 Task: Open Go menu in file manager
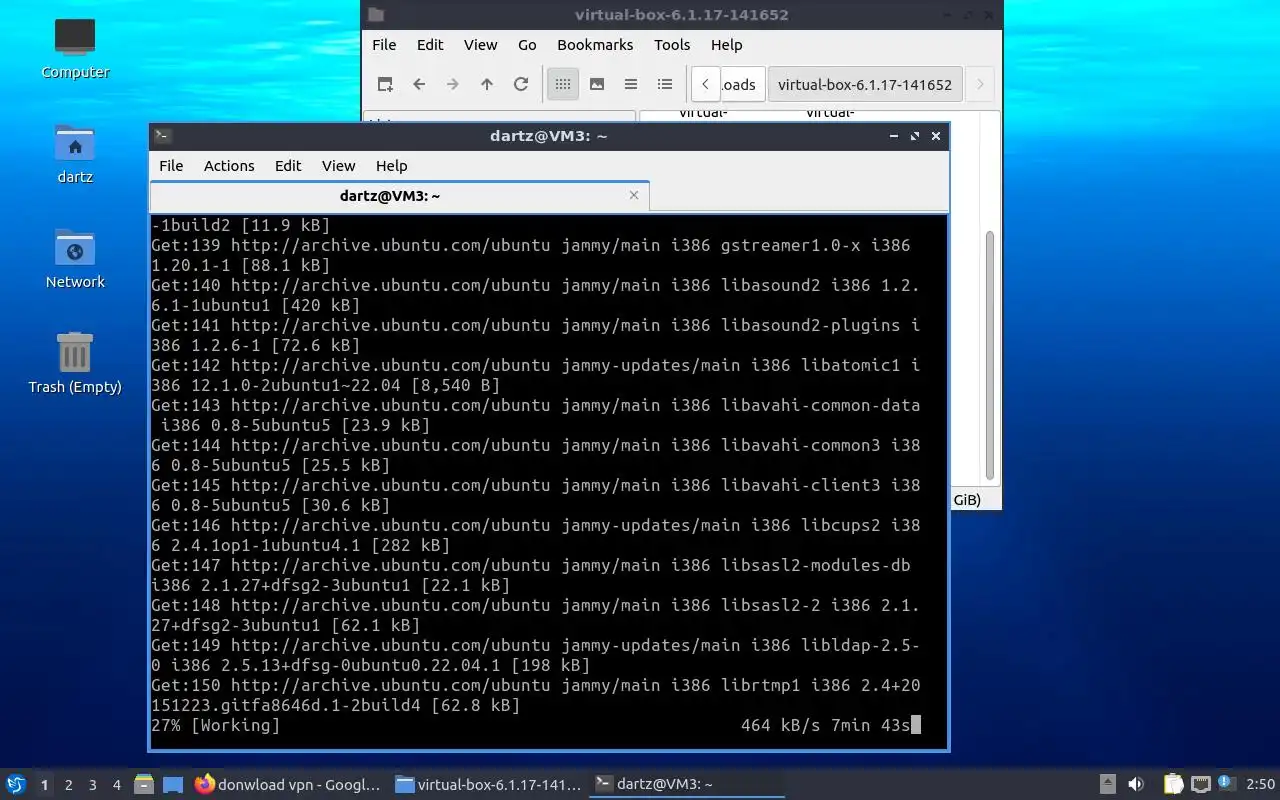pyautogui.click(x=527, y=44)
